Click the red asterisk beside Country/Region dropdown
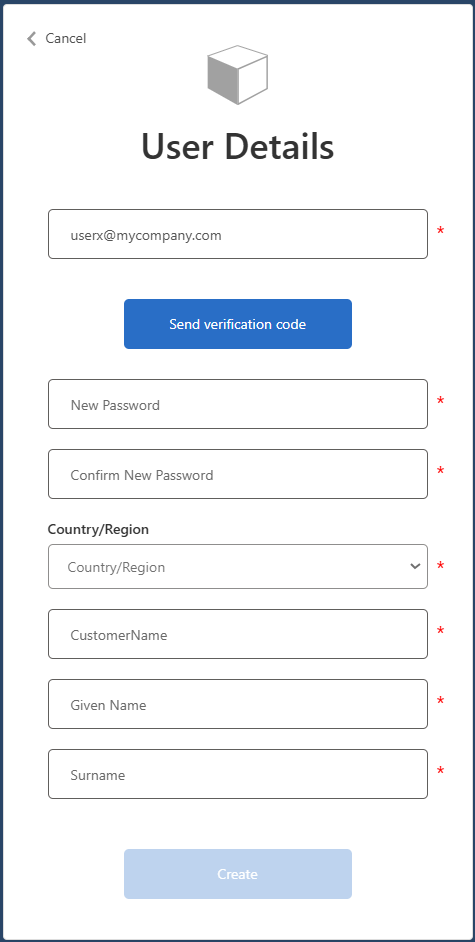 441,565
